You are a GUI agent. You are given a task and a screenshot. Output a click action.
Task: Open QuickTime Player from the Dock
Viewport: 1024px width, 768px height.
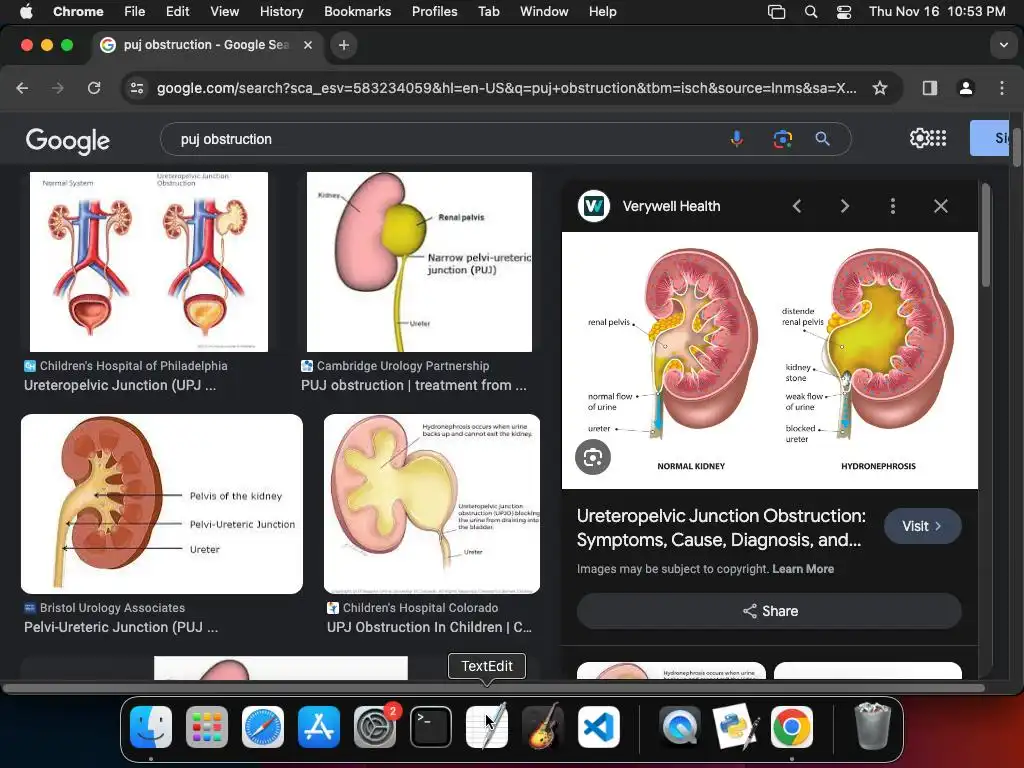[680, 727]
